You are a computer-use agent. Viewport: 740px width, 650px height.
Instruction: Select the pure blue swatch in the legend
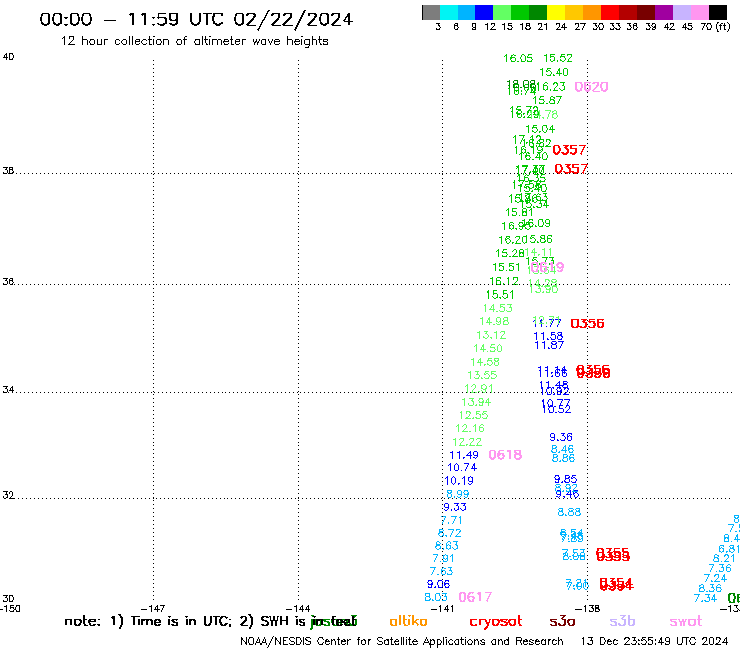[484, 12]
